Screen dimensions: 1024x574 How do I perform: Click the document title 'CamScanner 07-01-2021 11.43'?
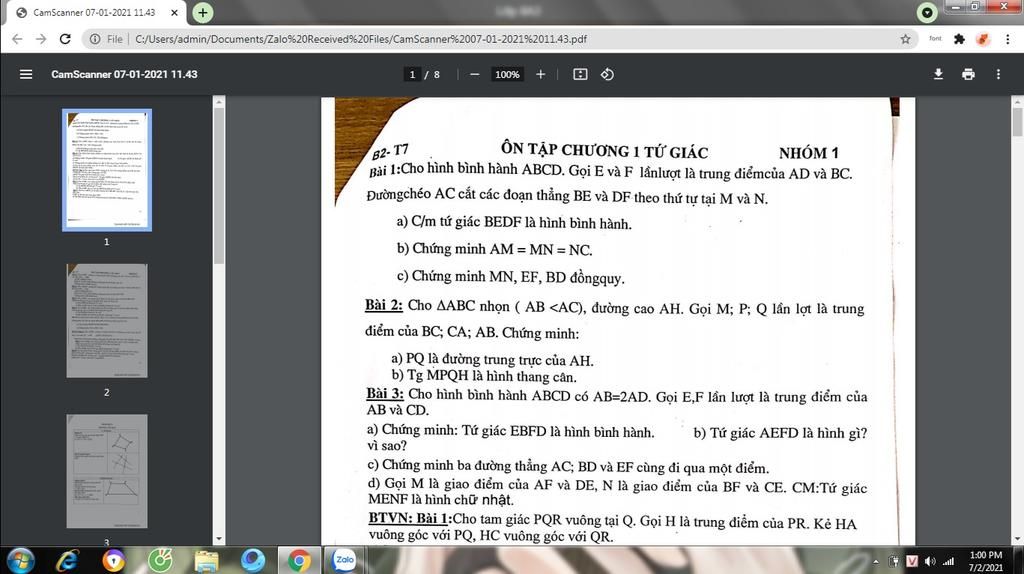(124, 74)
